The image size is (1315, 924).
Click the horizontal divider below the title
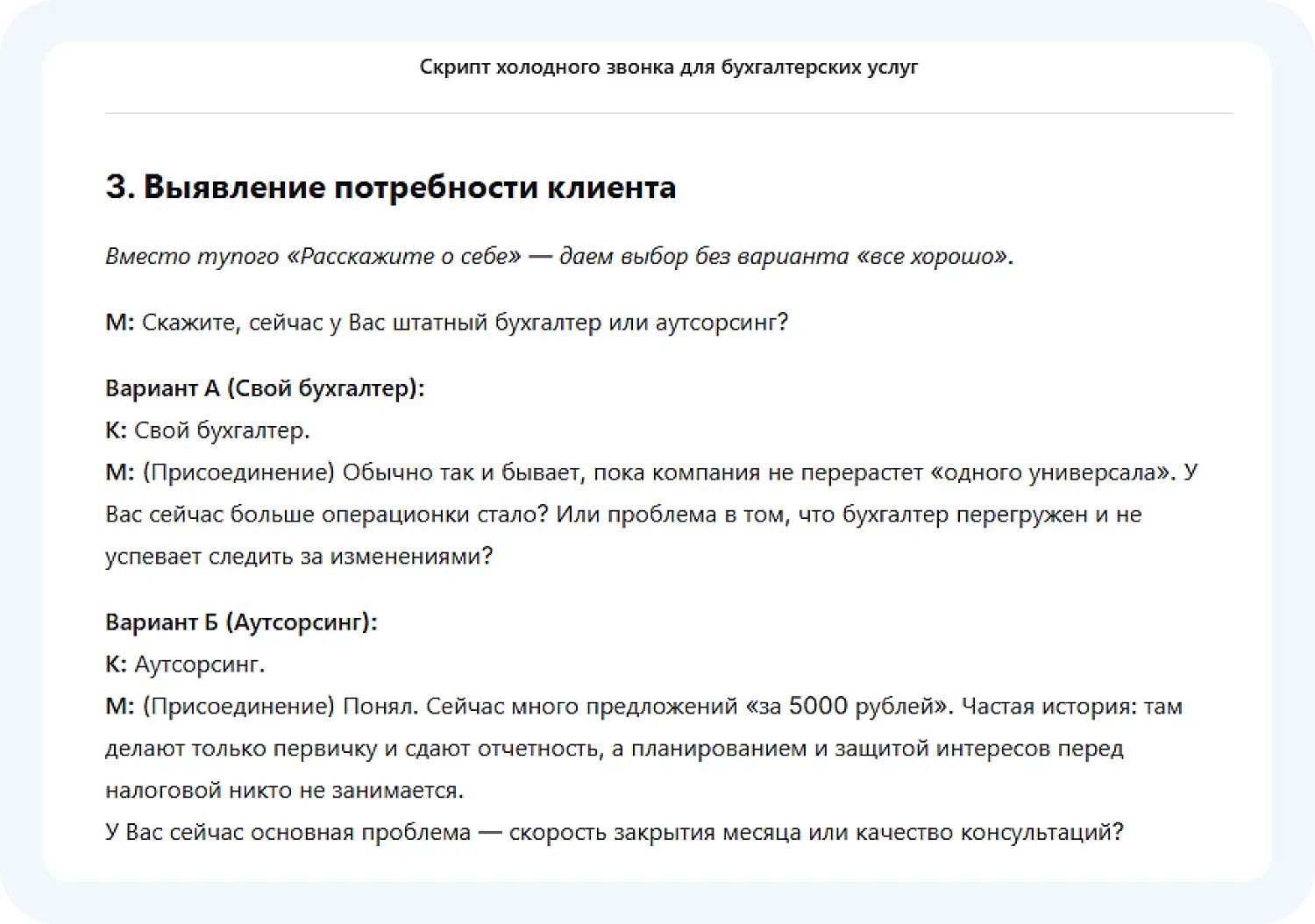[668, 113]
